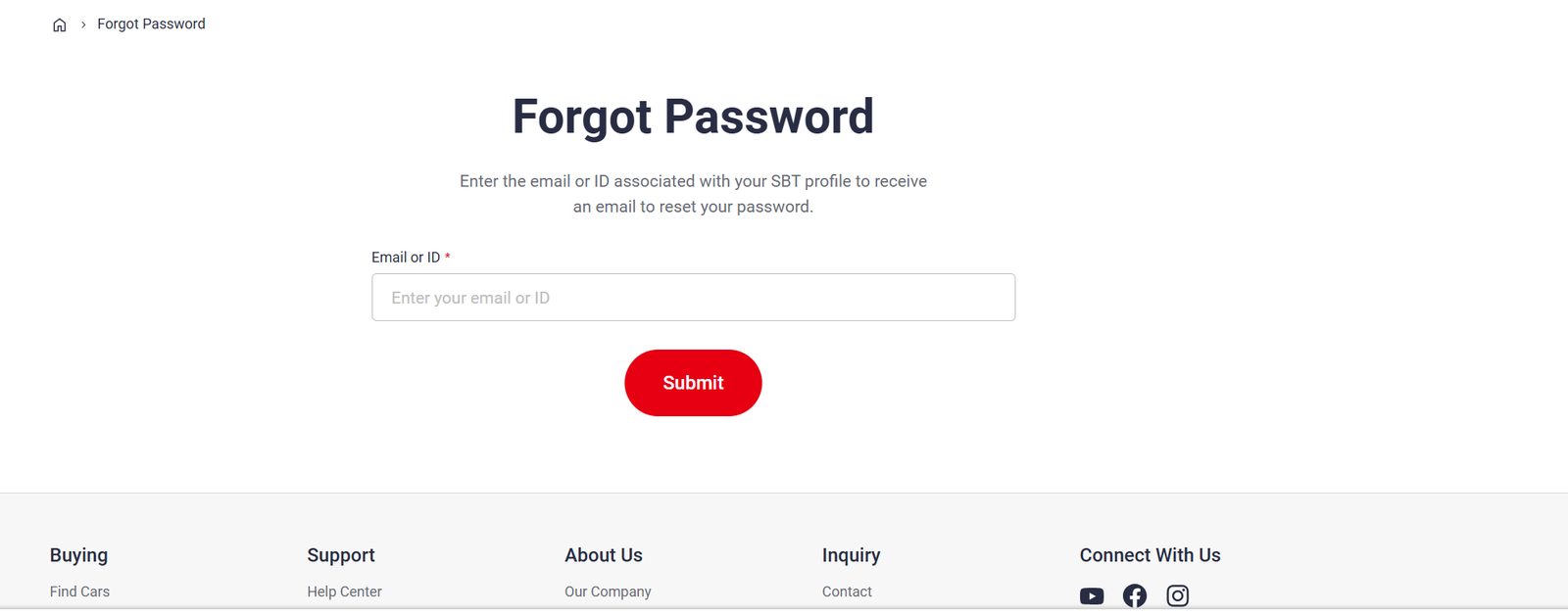1568x615 pixels.
Task: Click the About Us footer heading
Action: pyautogui.click(x=604, y=555)
